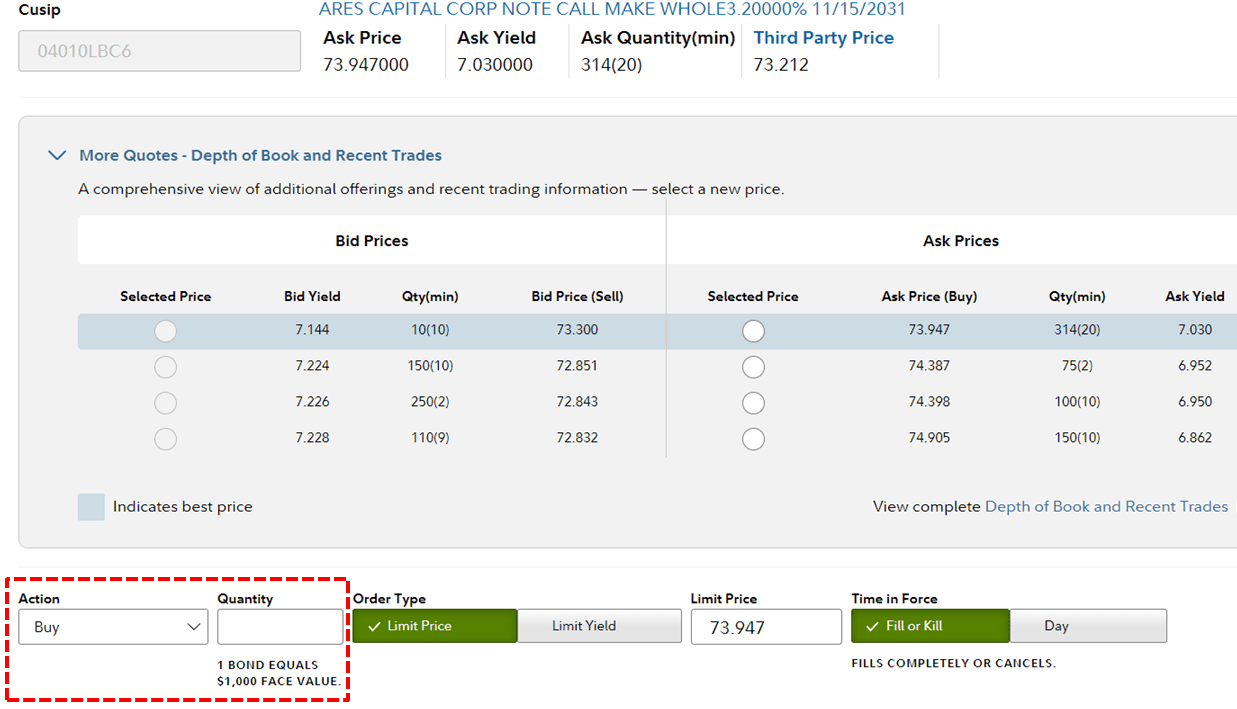Open complete Depth of Book and Recent Trades
This screenshot has height=709, width=1237.
1106,507
